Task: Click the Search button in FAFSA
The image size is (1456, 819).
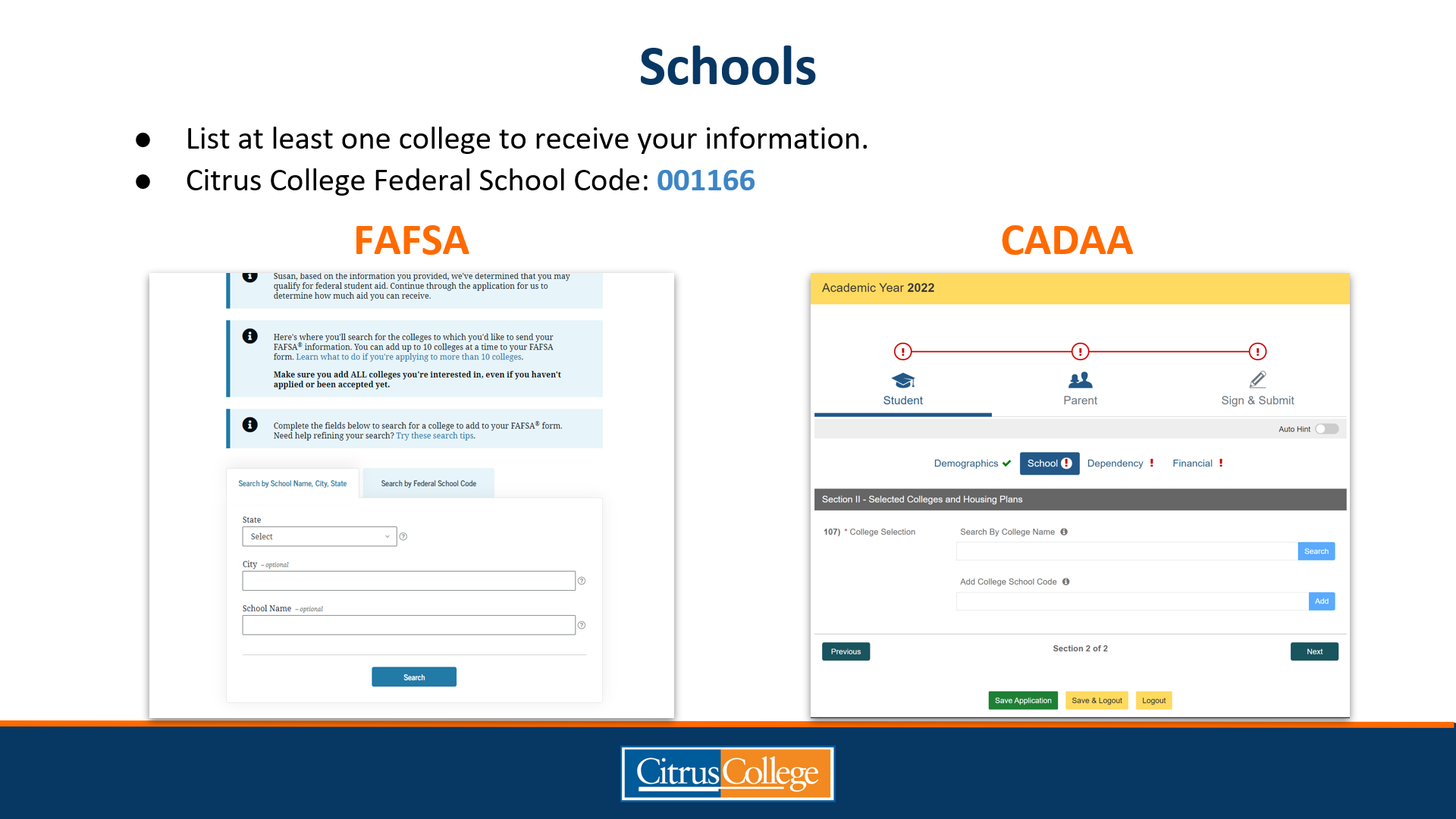Action: point(414,676)
